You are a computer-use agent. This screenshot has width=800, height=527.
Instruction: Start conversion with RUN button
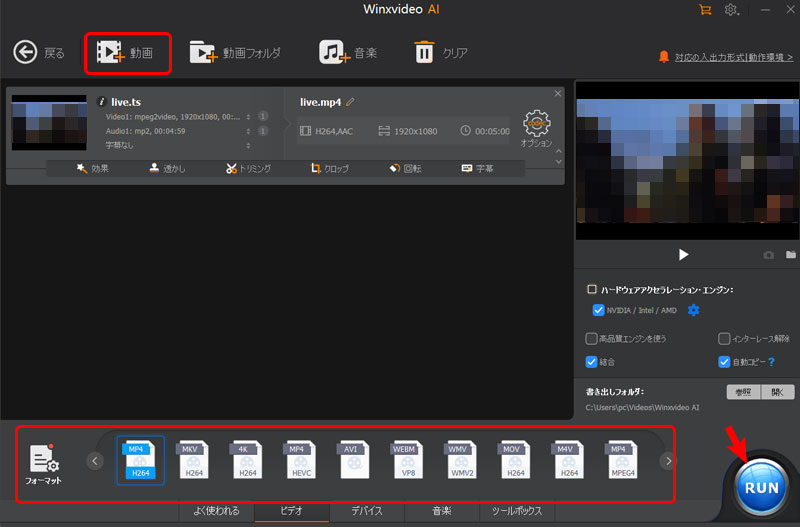pos(761,487)
